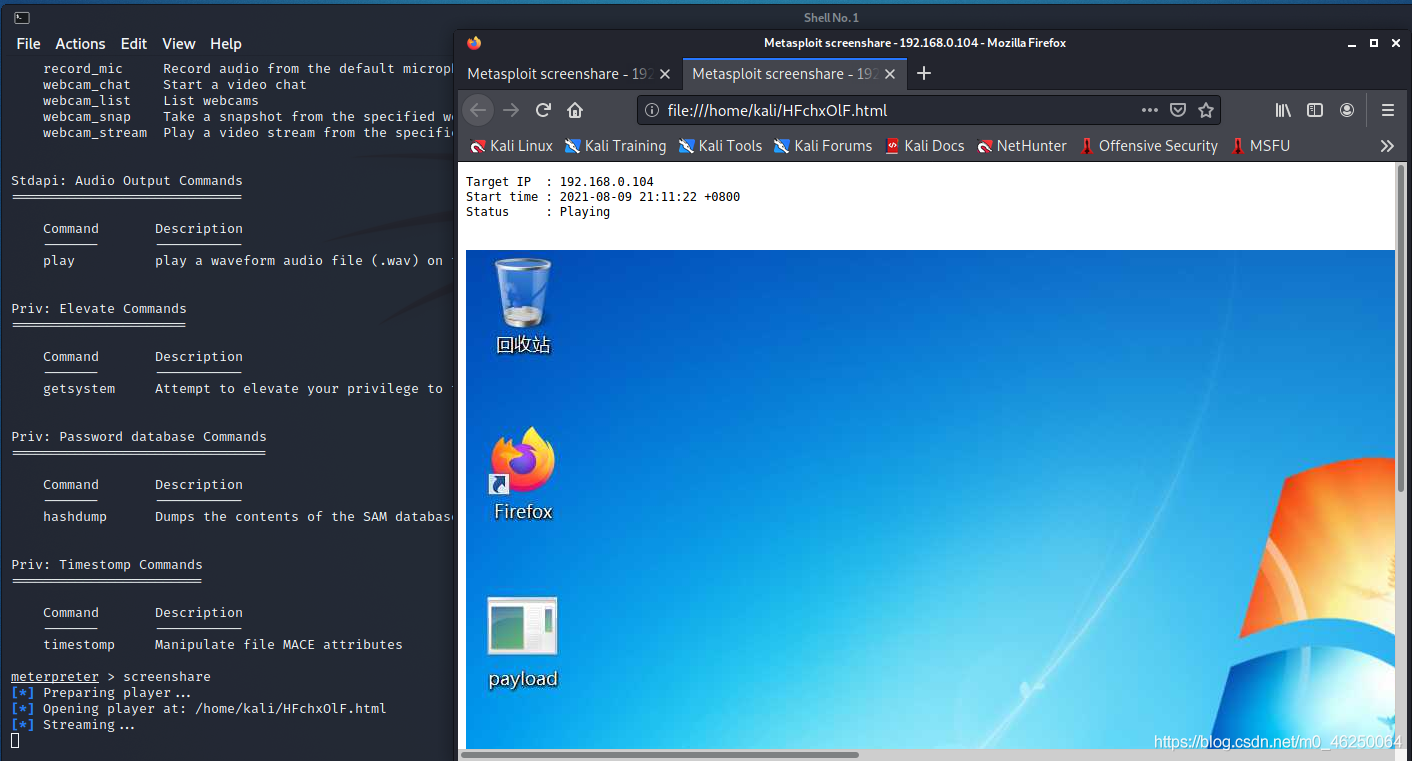The width and height of the screenshot is (1412, 761).
Task: Click the 'Opening player at' output line
Action: (x=199, y=709)
